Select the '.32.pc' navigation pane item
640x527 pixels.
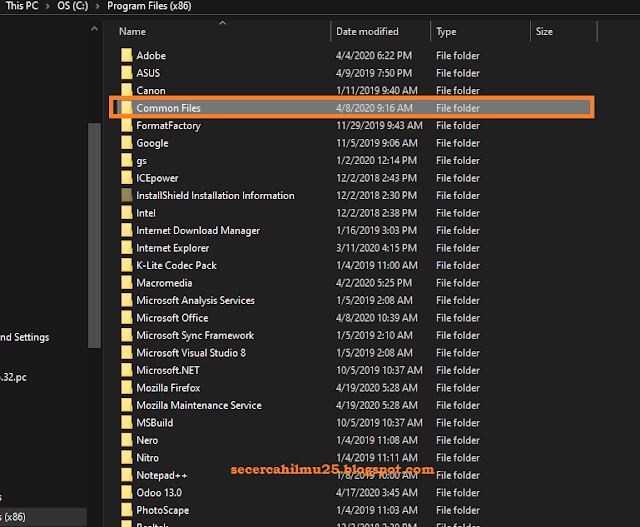click(13, 377)
